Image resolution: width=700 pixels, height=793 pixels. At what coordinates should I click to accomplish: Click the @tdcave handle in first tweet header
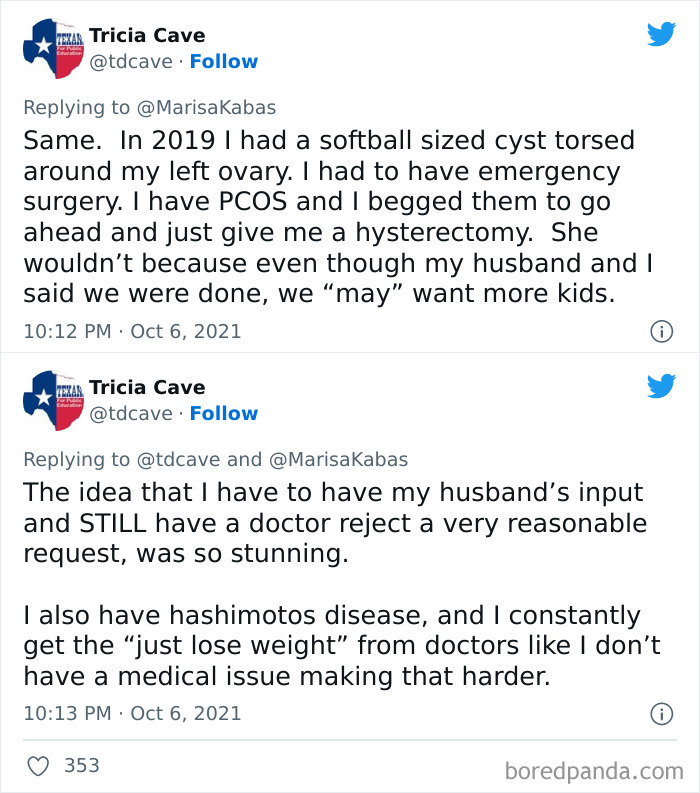(130, 61)
